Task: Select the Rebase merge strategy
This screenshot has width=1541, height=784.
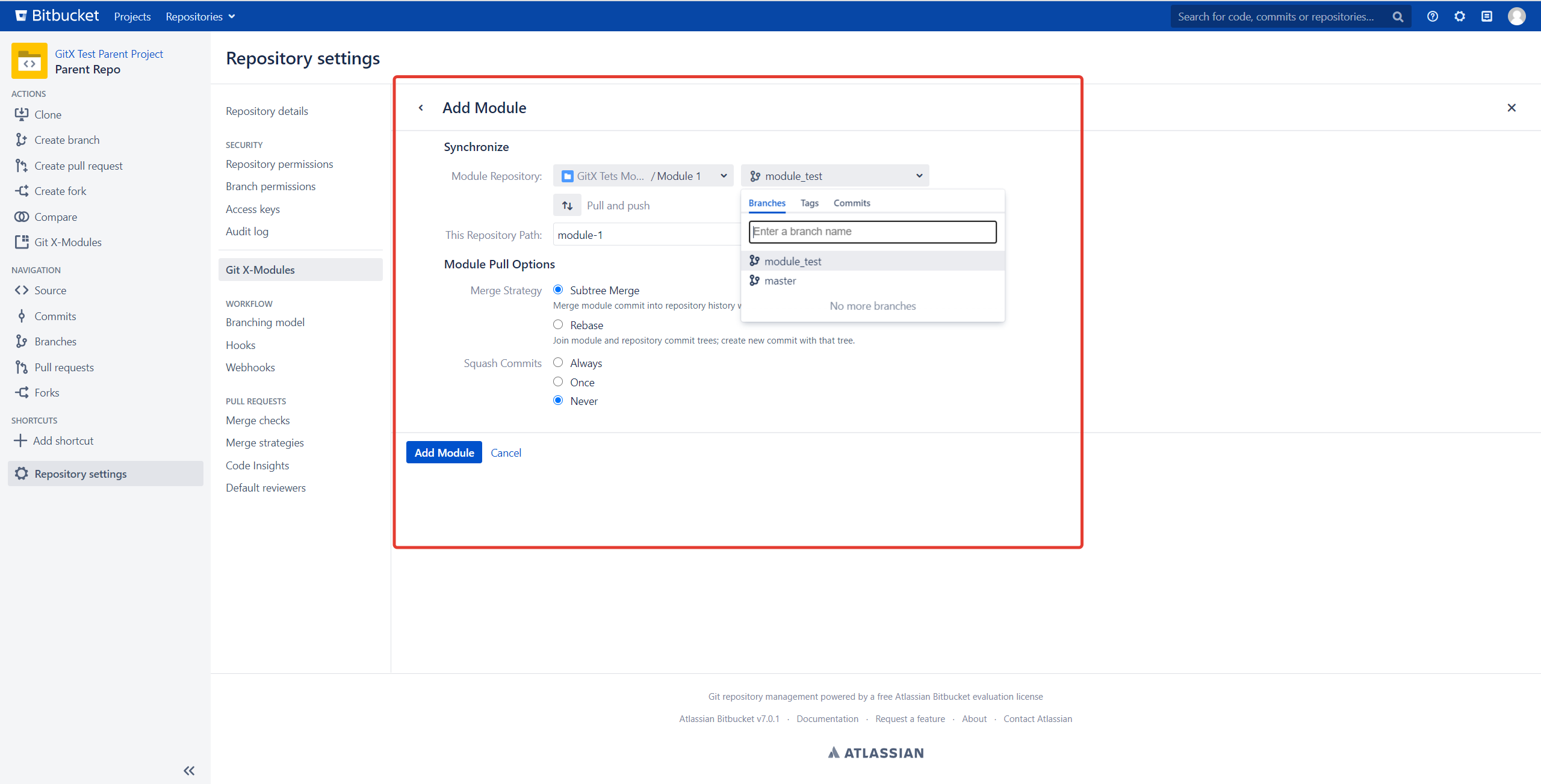Action: (558, 325)
